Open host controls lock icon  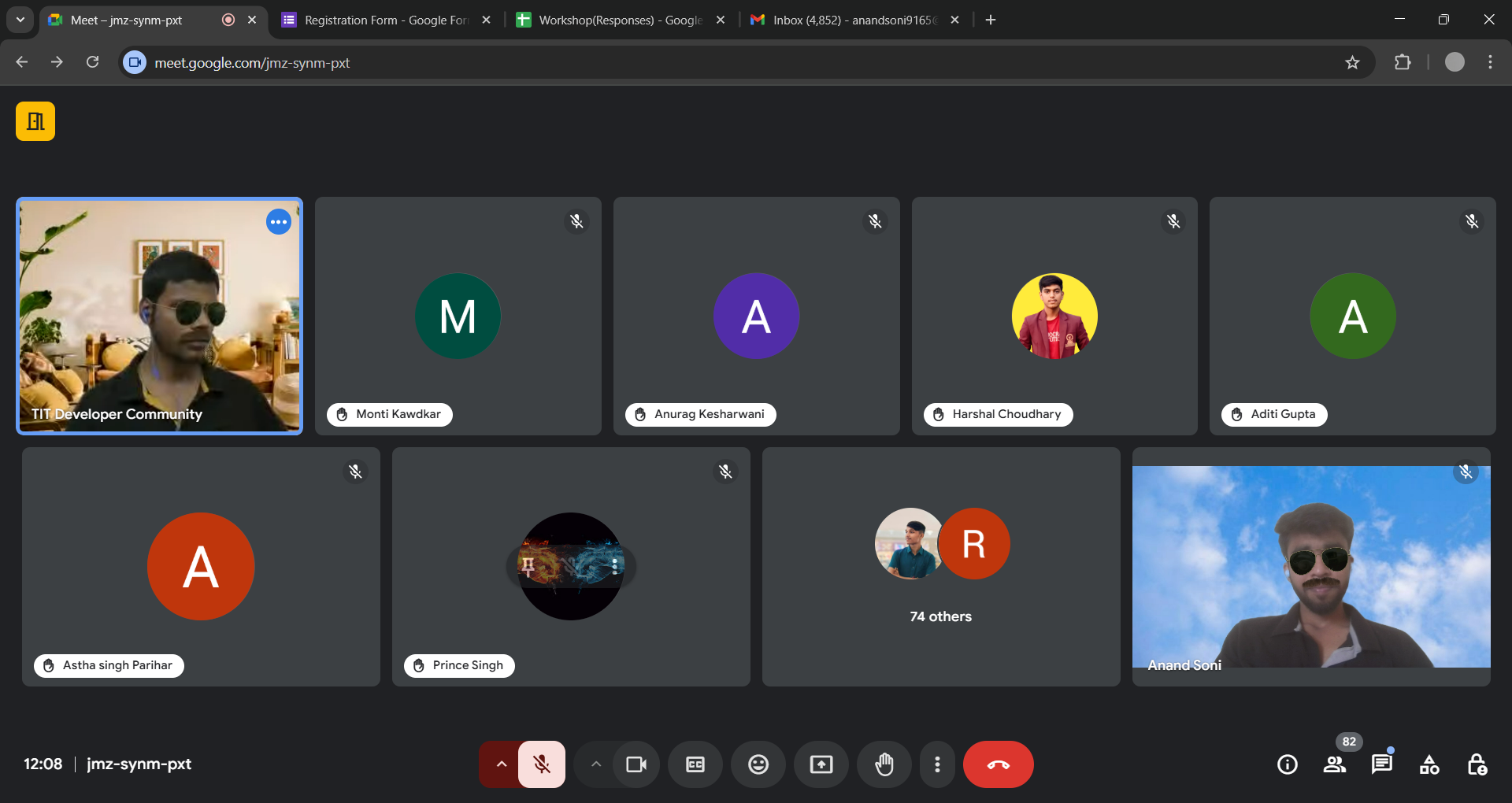(x=1476, y=764)
